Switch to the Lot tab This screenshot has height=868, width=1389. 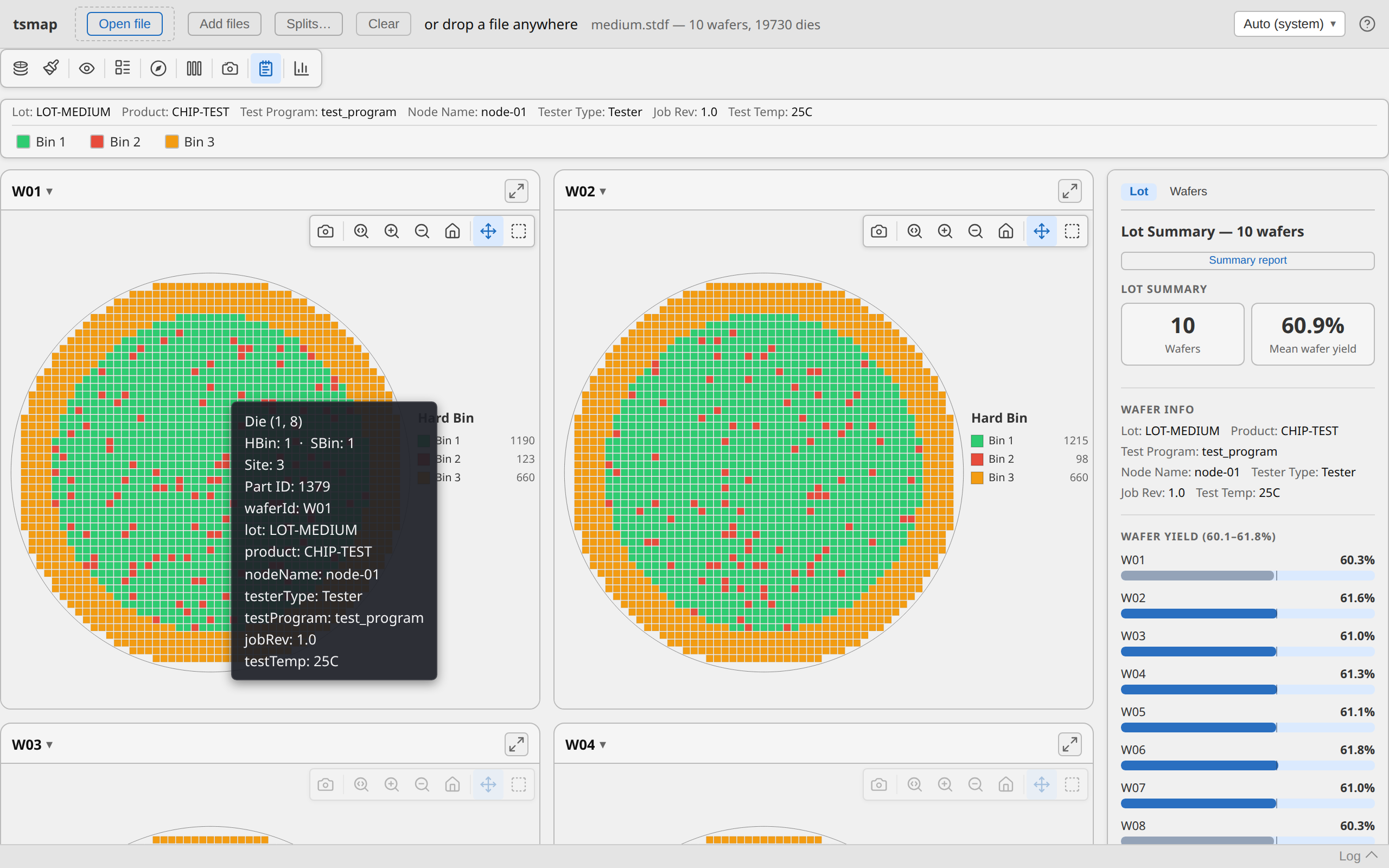1138,191
